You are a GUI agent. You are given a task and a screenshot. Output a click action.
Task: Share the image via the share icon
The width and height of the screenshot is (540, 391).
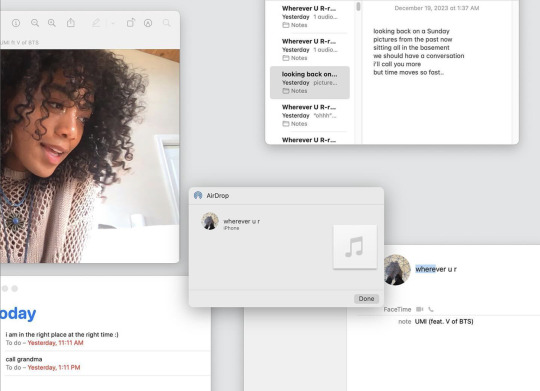point(71,23)
